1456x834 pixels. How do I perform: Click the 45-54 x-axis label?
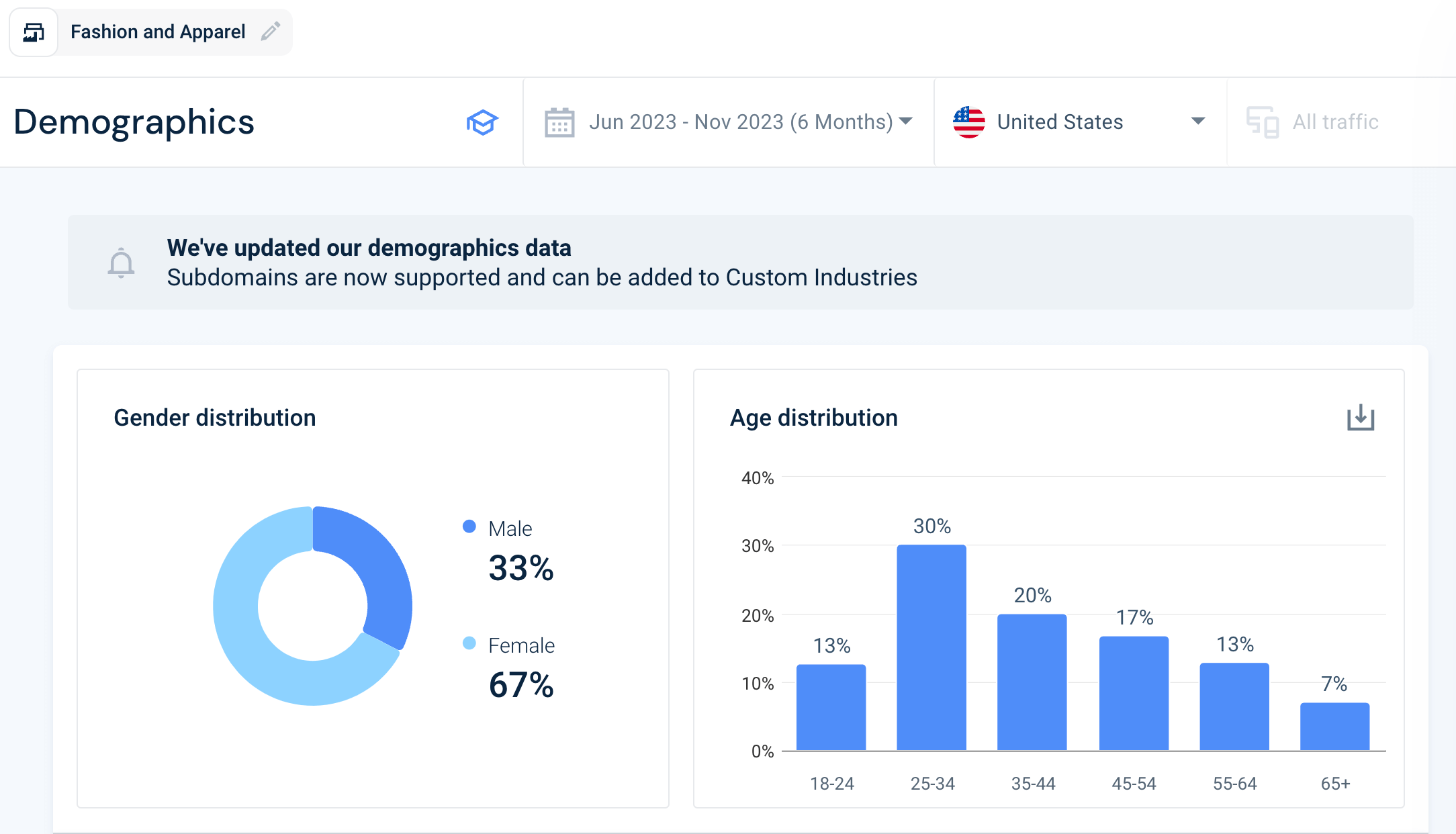1134,784
